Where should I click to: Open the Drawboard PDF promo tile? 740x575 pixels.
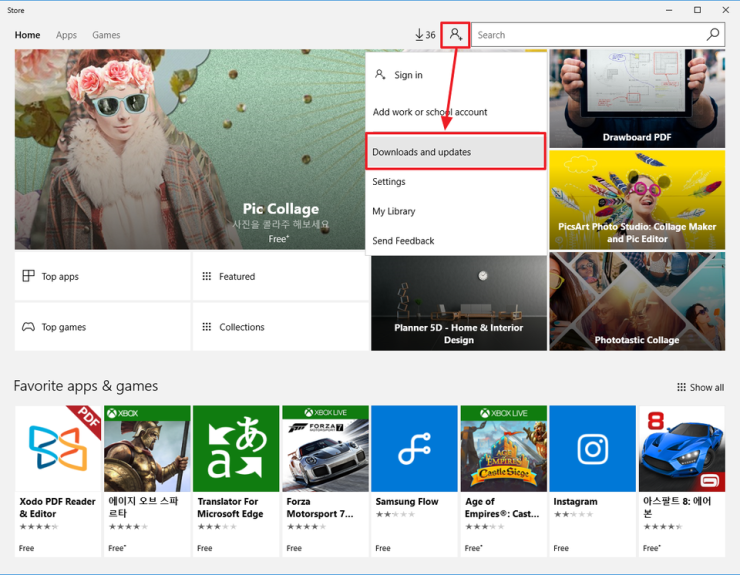[637, 99]
